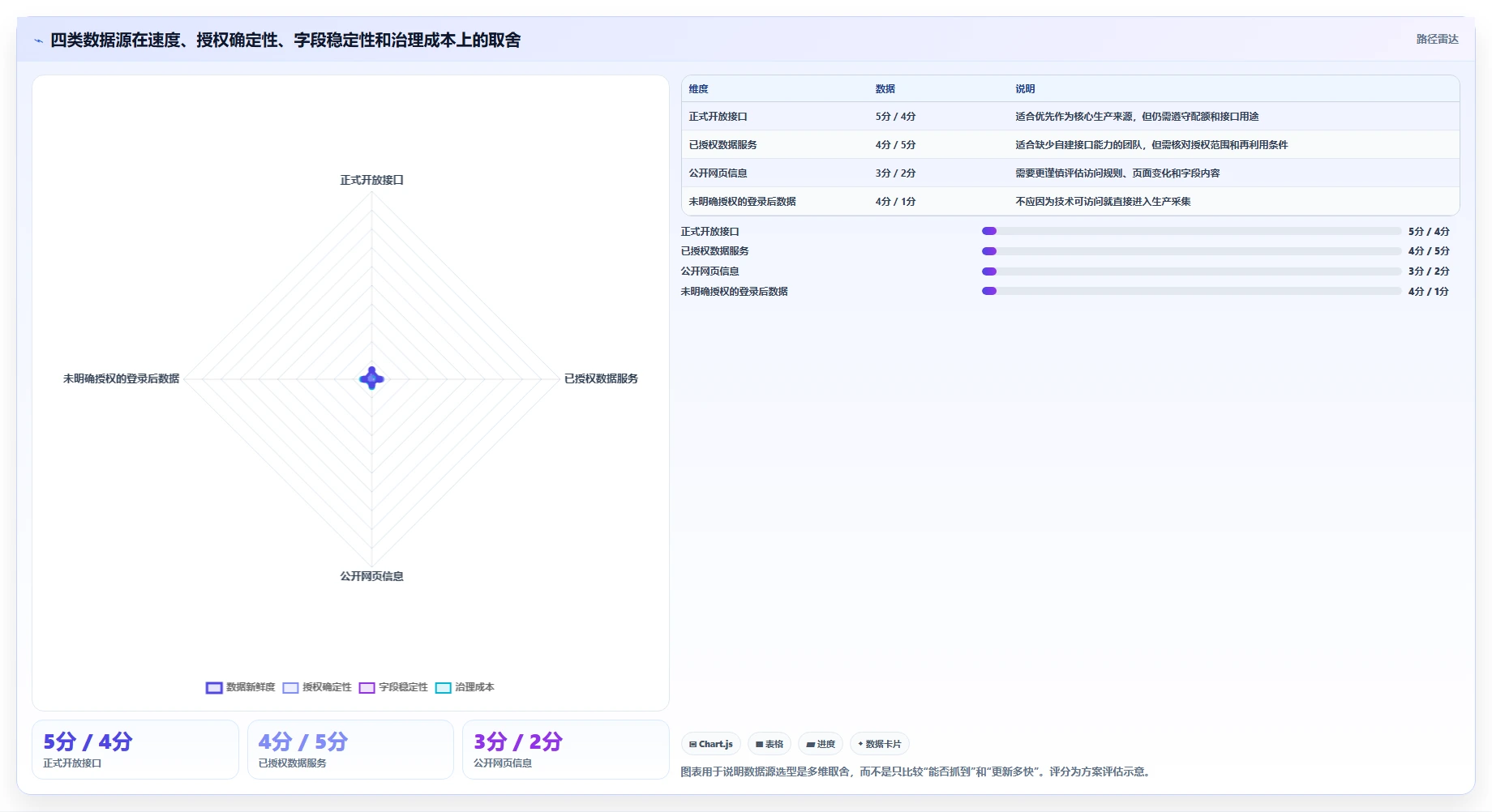Viewport: 1492px width, 812px height.
Task: Open the 4分 / 5分 已授权数据服务 summary card
Action: tap(350, 750)
